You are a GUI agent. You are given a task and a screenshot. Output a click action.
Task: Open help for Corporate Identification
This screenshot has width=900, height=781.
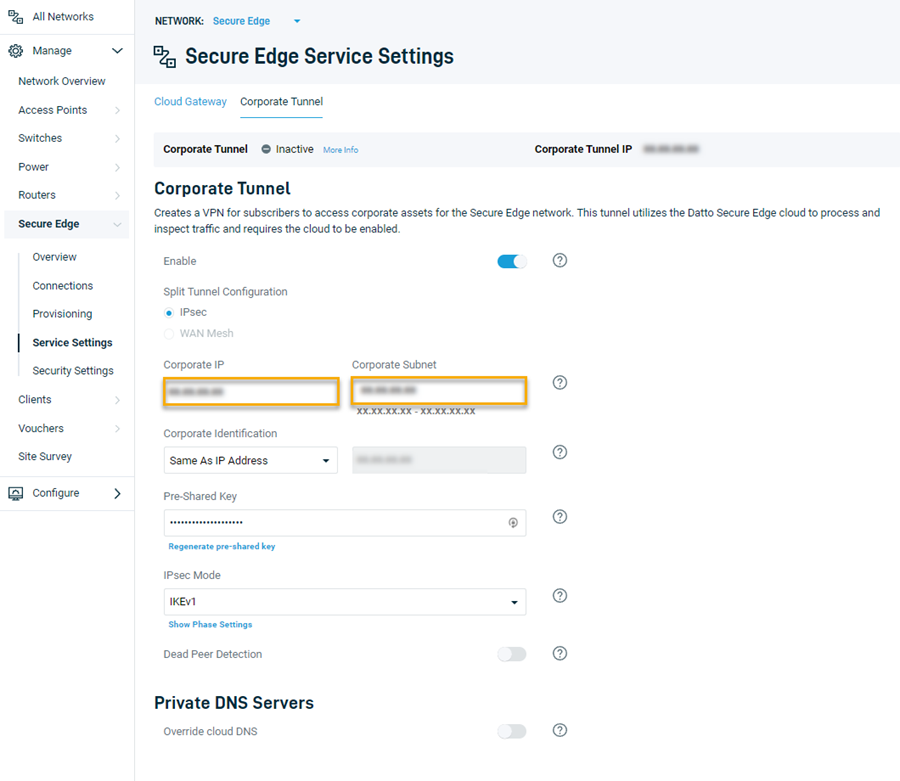560,452
